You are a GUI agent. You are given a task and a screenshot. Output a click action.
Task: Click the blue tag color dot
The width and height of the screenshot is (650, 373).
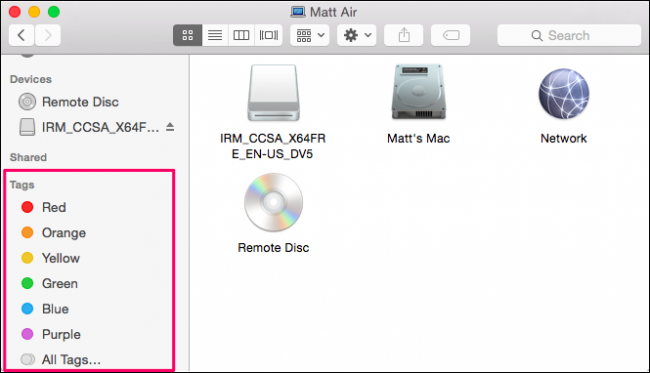[27, 309]
